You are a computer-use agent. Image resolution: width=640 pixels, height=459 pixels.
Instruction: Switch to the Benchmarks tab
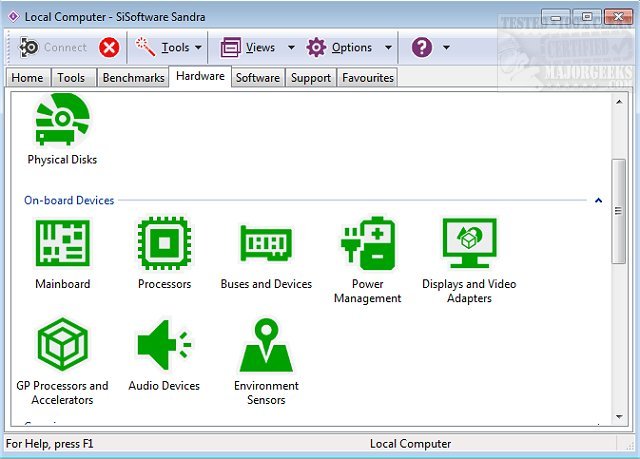(x=133, y=78)
